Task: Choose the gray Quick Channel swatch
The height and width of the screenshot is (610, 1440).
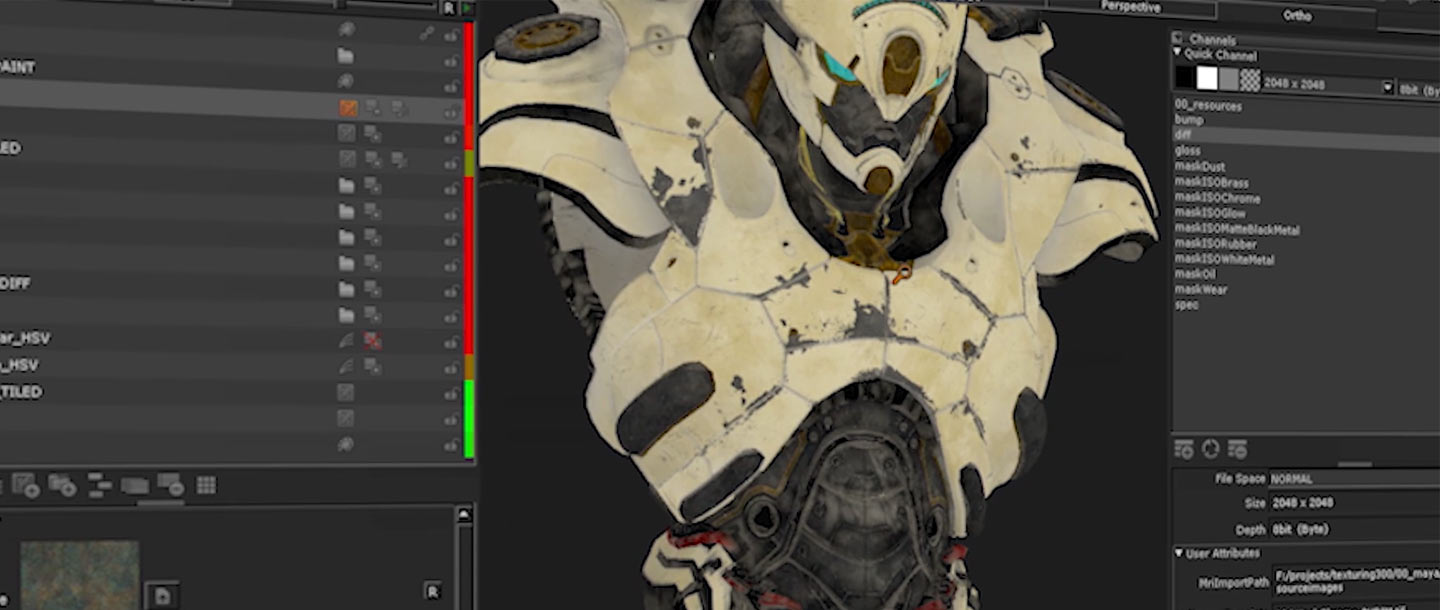Action: (x=1229, y=79)
